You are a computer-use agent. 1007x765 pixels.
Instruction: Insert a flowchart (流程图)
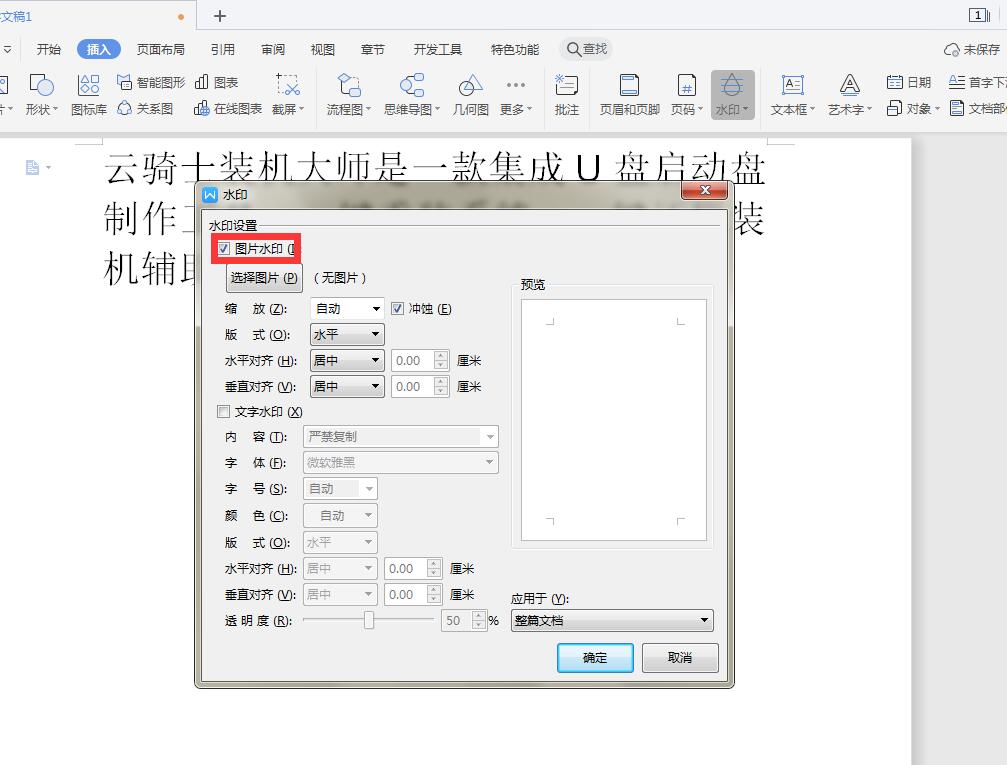[x=349, y=94]
